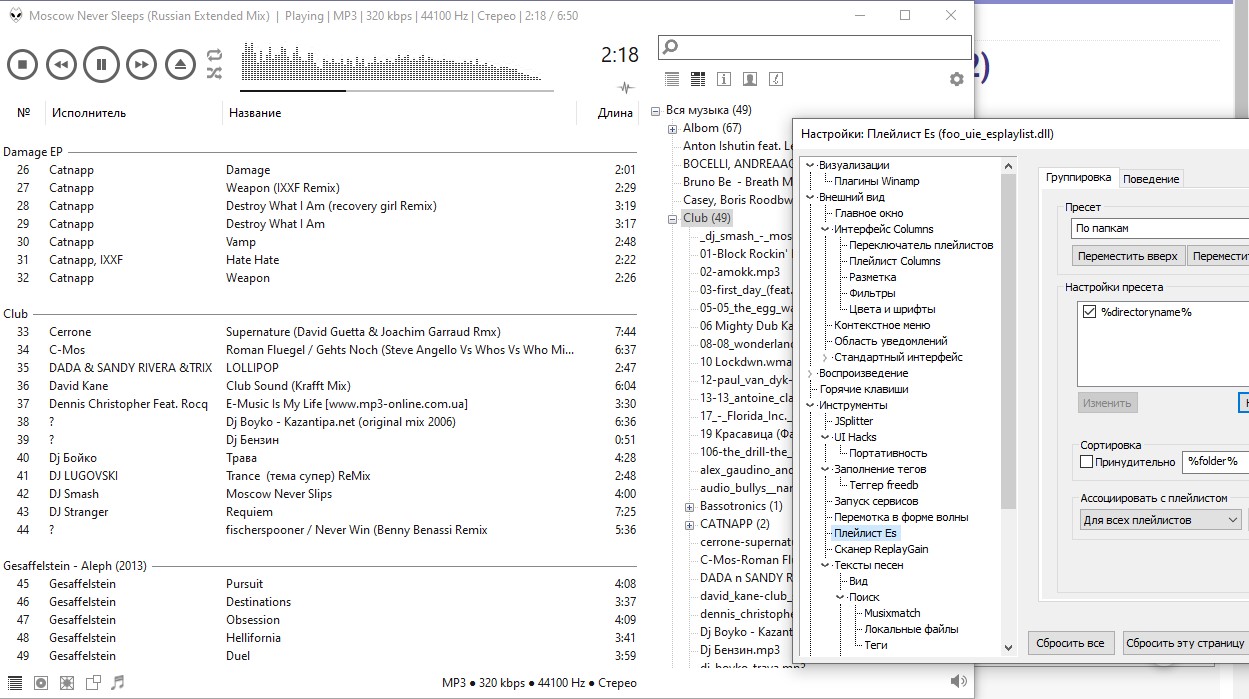Click the artist portrait icon in toolbar
This screenshot has height=699, width=1249.
tap(749, 79)
